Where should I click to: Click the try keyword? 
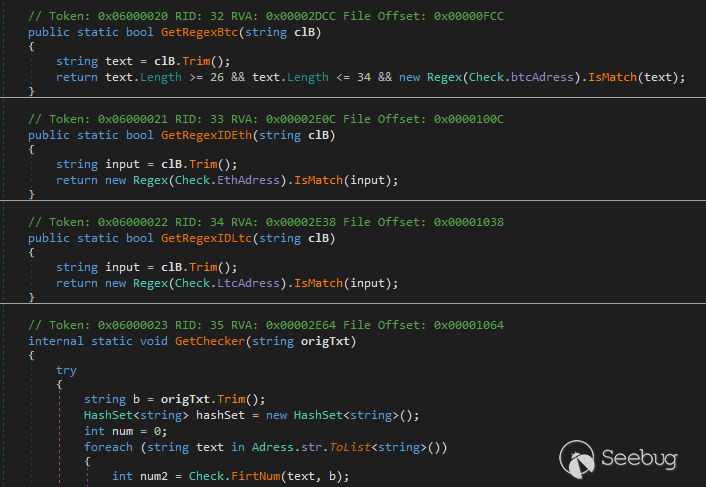click(x=66, y=371)
